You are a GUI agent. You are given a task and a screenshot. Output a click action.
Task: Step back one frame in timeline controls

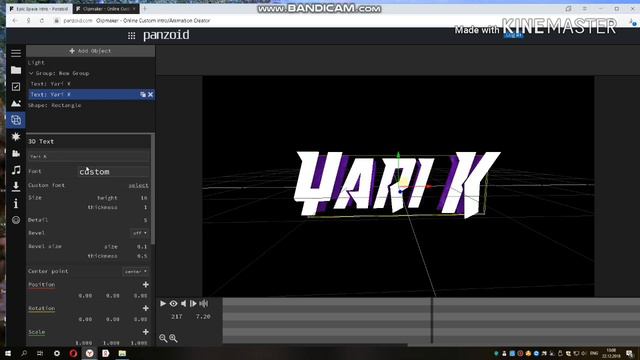tap(184, 303)
